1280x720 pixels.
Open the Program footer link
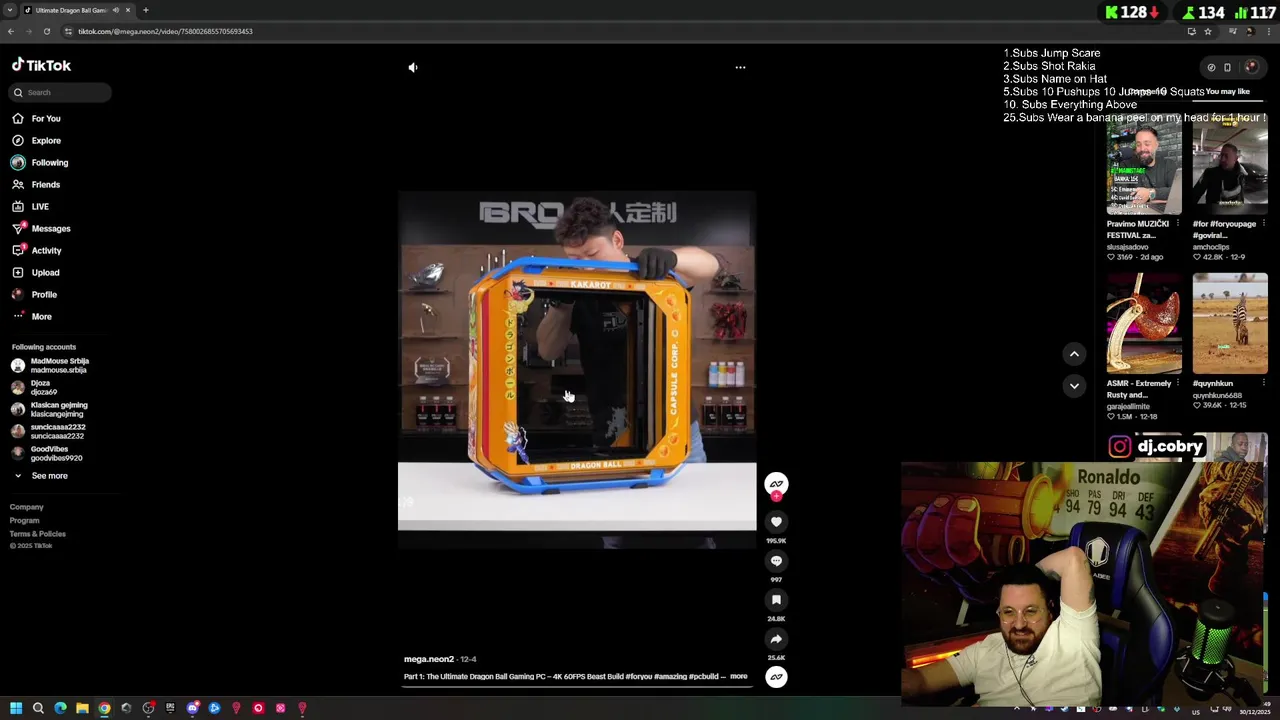tap(25, 520)
